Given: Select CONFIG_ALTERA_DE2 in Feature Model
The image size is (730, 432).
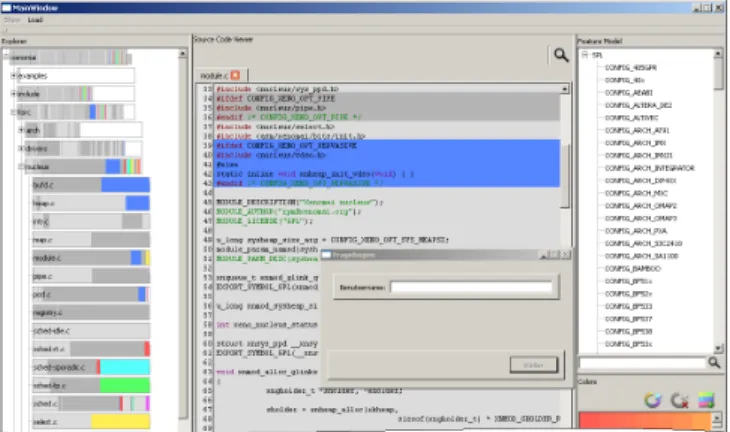Looking at the screenshot, I should coord(638,105).
